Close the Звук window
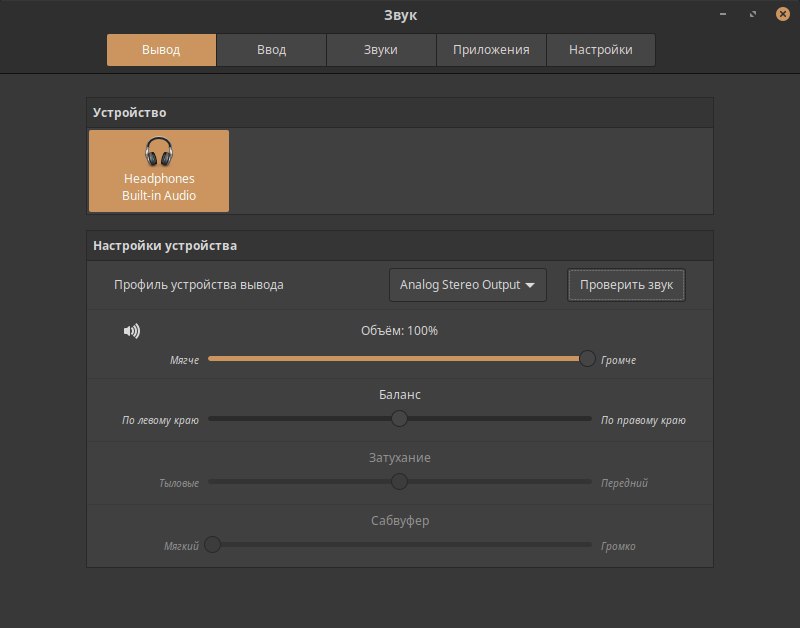Viewport: 800px width, 628px height. [x=782, y=14]
